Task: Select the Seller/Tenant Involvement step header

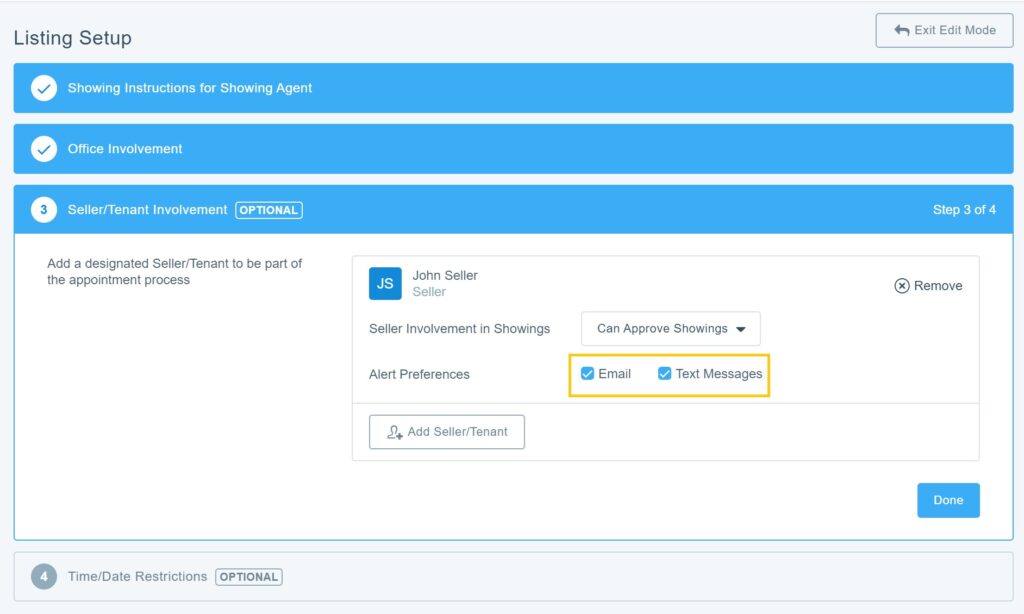Action: (x=148, y=210)
